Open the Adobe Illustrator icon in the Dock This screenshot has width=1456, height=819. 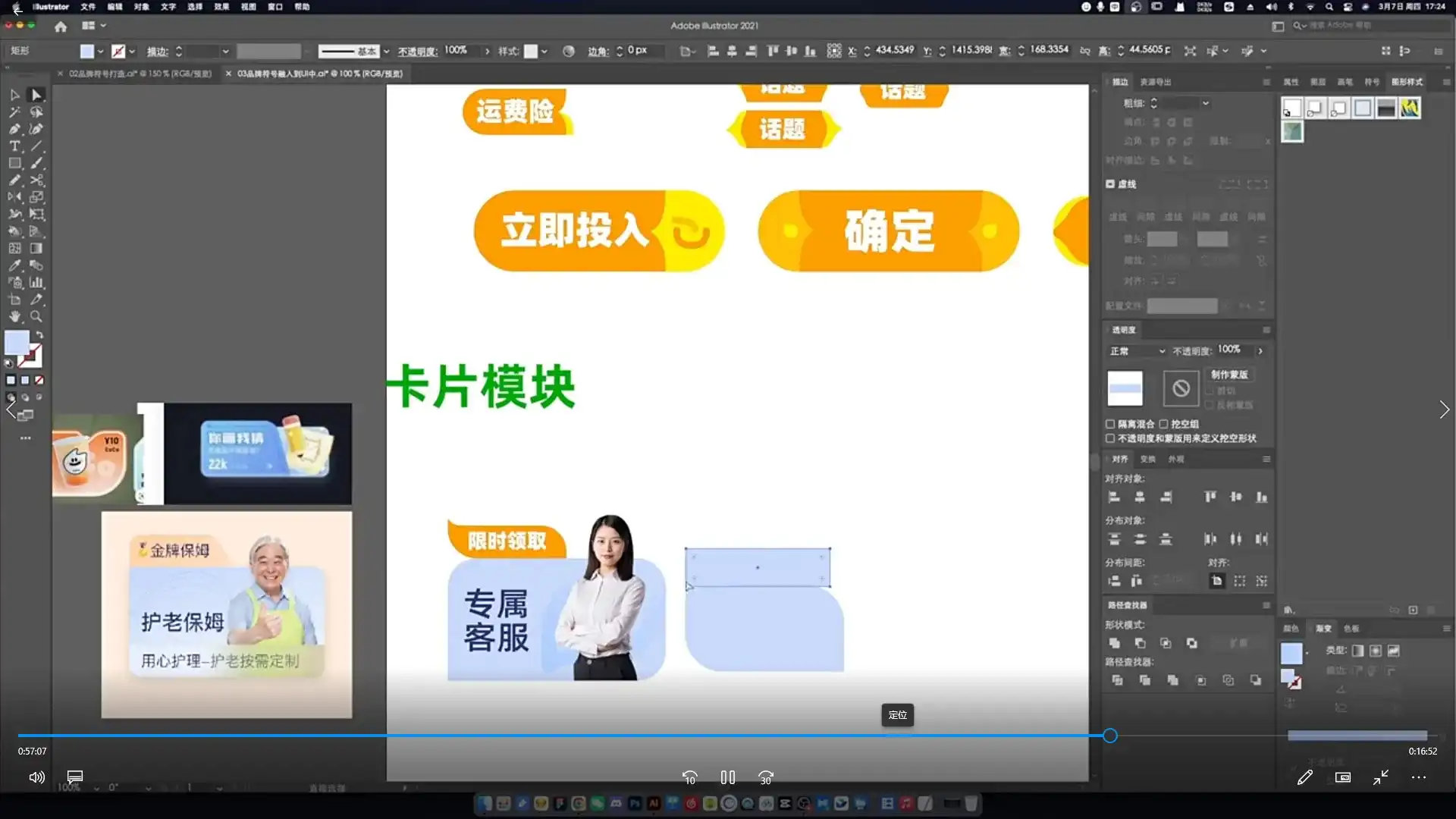click(x=653, y=802)
